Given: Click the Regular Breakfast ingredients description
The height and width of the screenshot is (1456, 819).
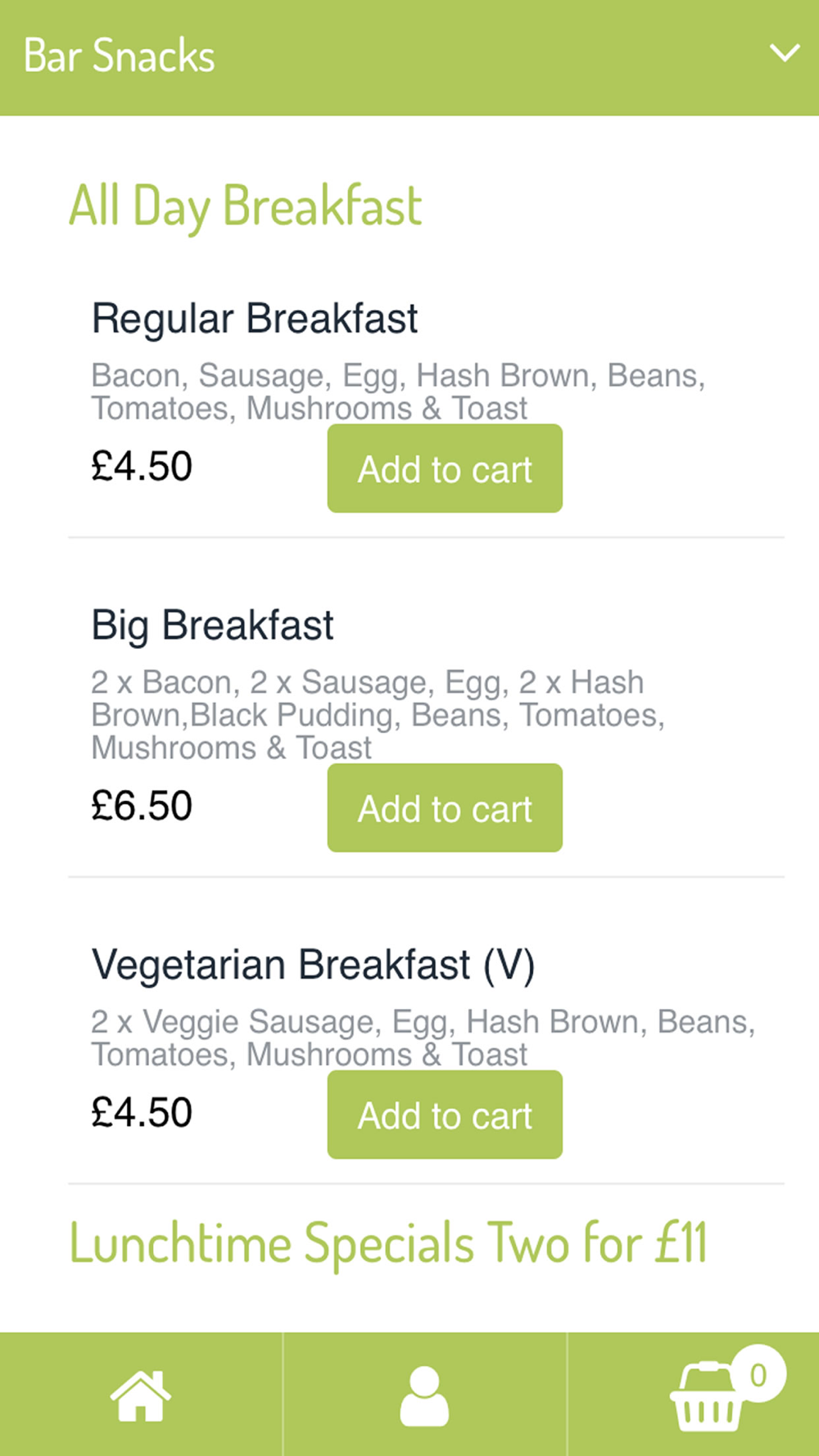Looking at the screenshot, I should tap(398, 391).
